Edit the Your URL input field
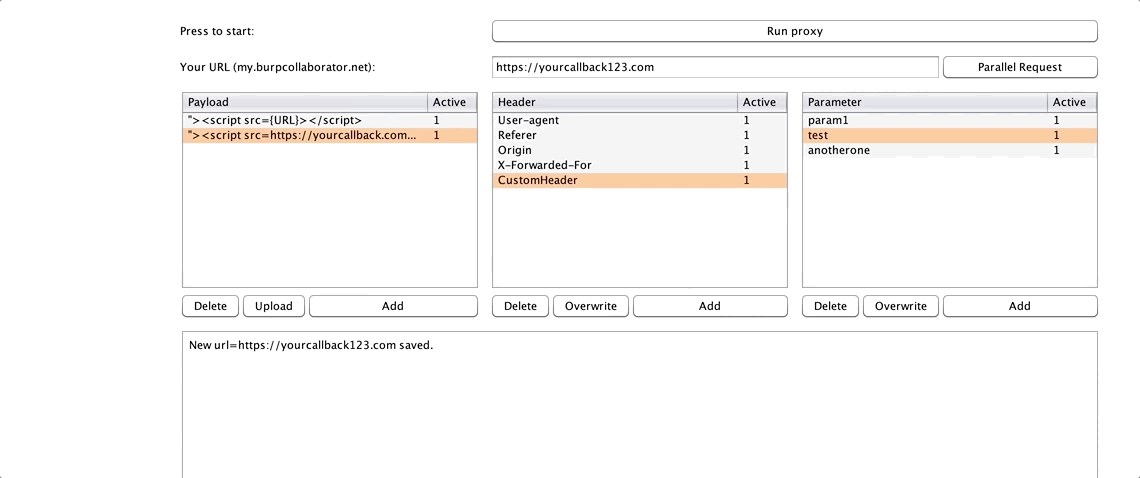The width and height of the screenshot is (1140, 478). coord(715,67)
